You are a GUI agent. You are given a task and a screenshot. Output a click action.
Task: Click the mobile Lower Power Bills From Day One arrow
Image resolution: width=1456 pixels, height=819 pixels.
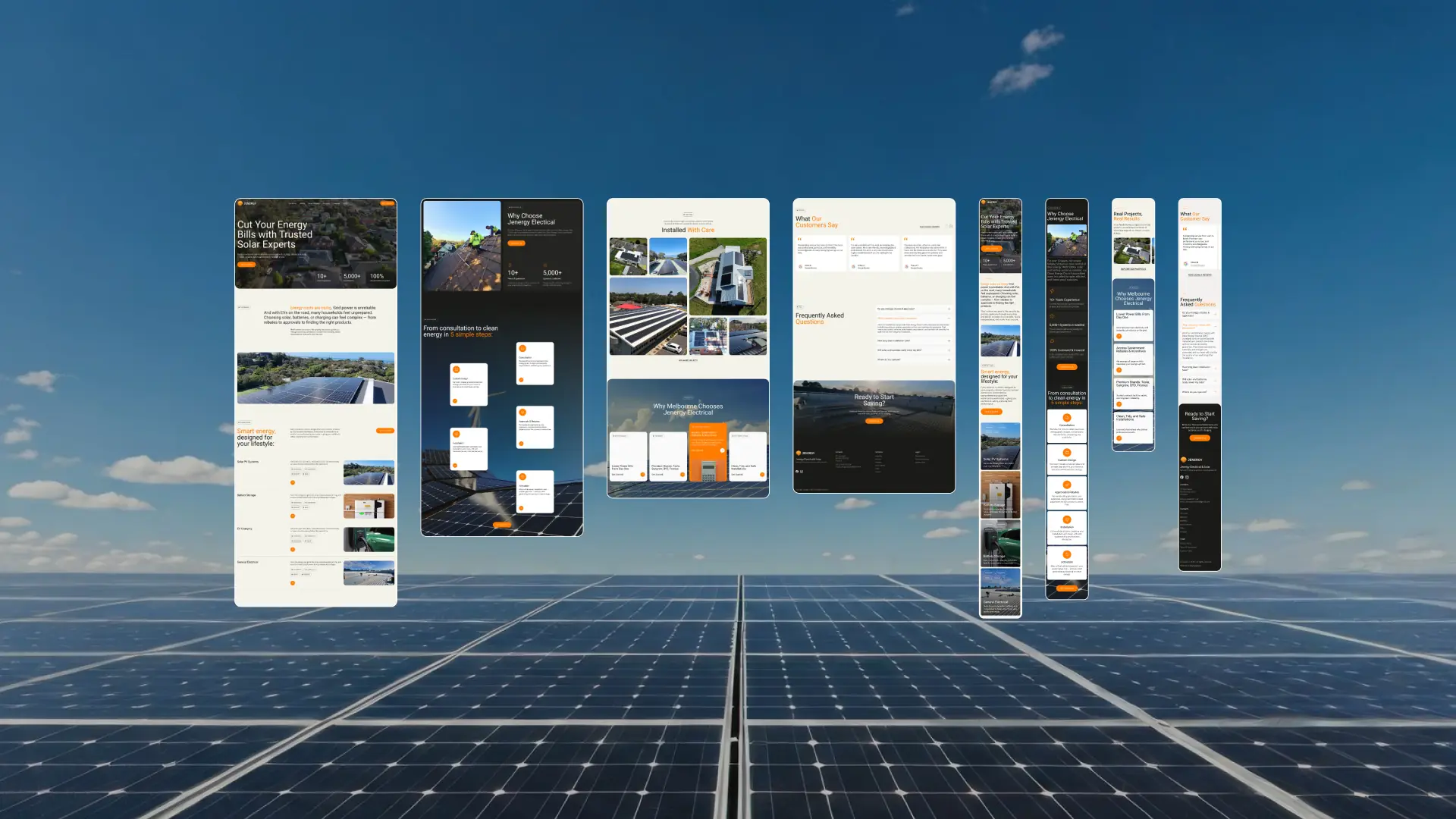coord(1119,336)
